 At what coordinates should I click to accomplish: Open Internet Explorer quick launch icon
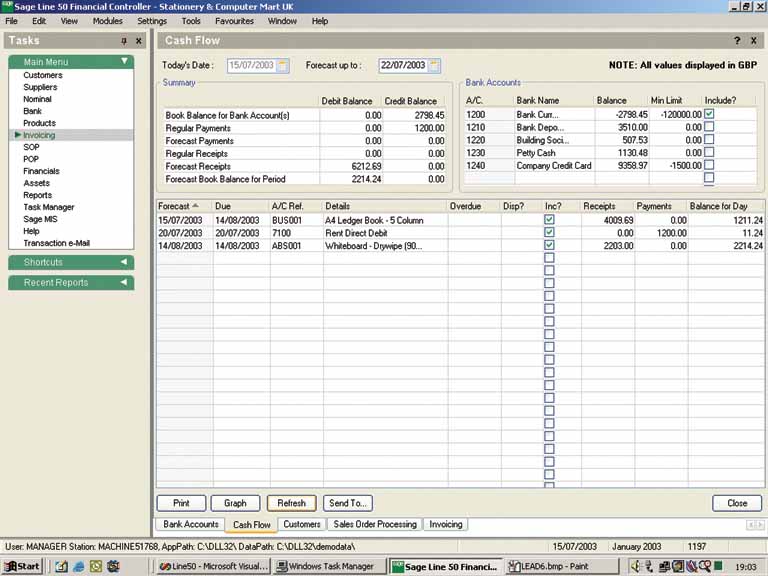pyautogui.click(x=78, y=567)
